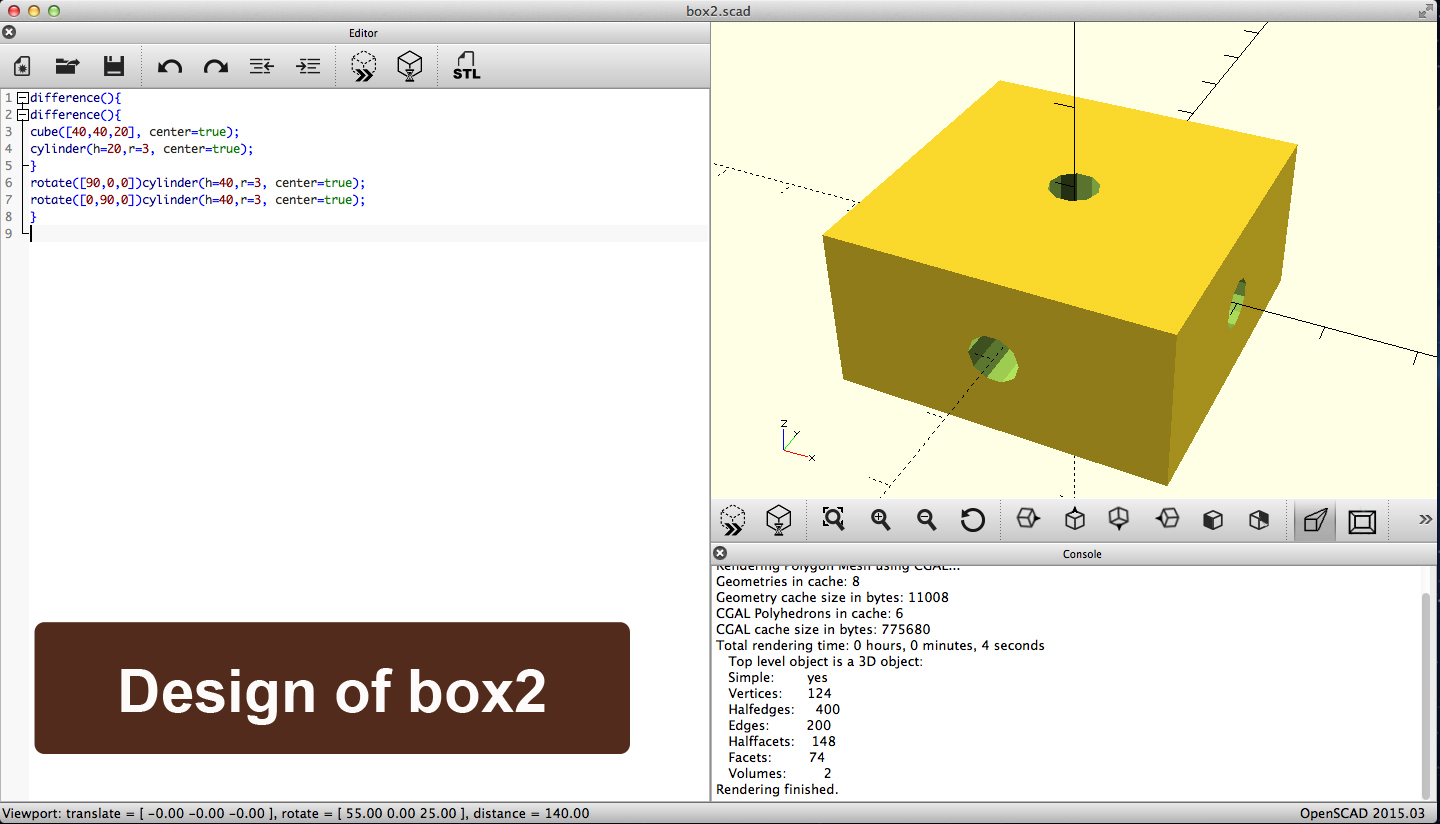
Task: Indent the selected code
Action: pos(308,67)
